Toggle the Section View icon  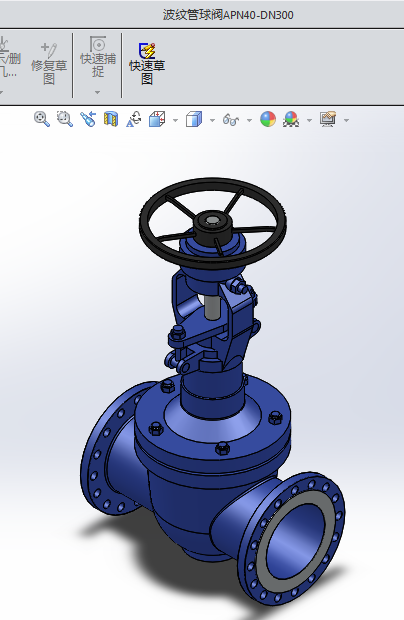pyautogui.click(x=111, y=119)
